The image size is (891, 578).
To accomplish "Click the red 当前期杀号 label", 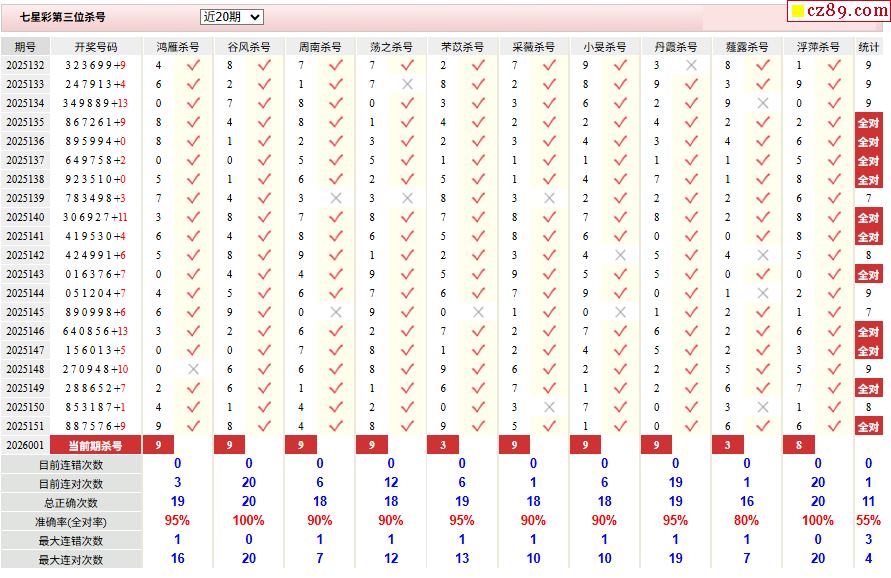I will (95, 446).
